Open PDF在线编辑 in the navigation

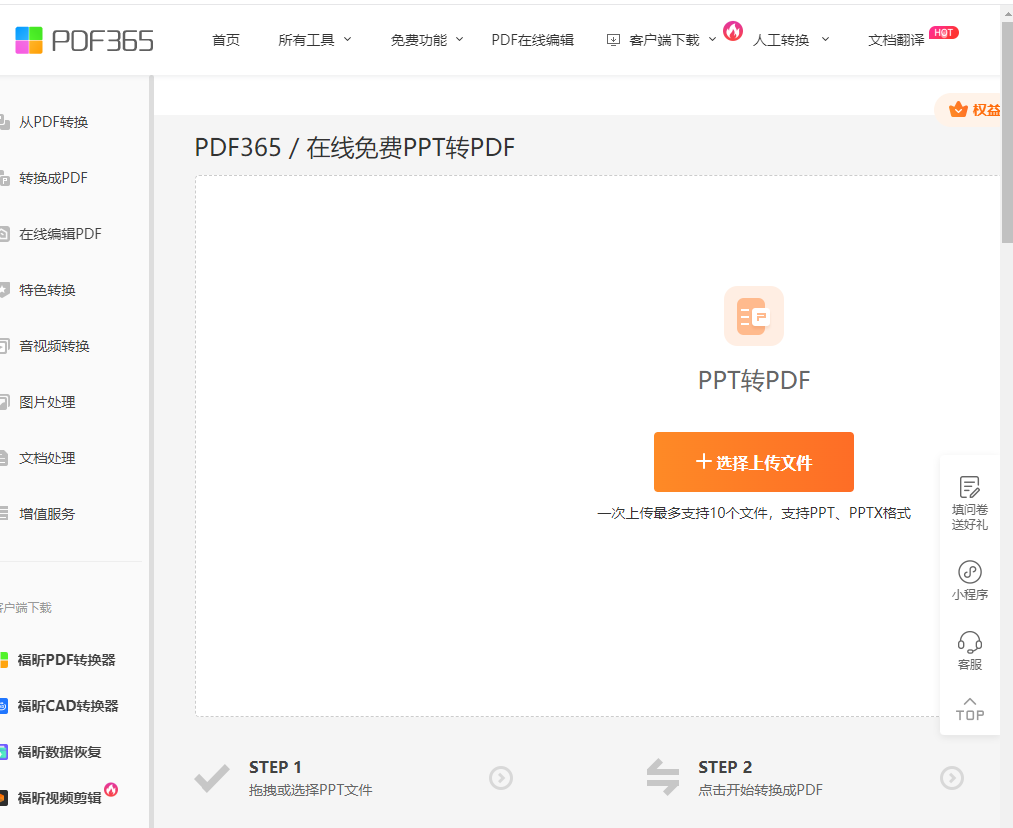(532, 40)
